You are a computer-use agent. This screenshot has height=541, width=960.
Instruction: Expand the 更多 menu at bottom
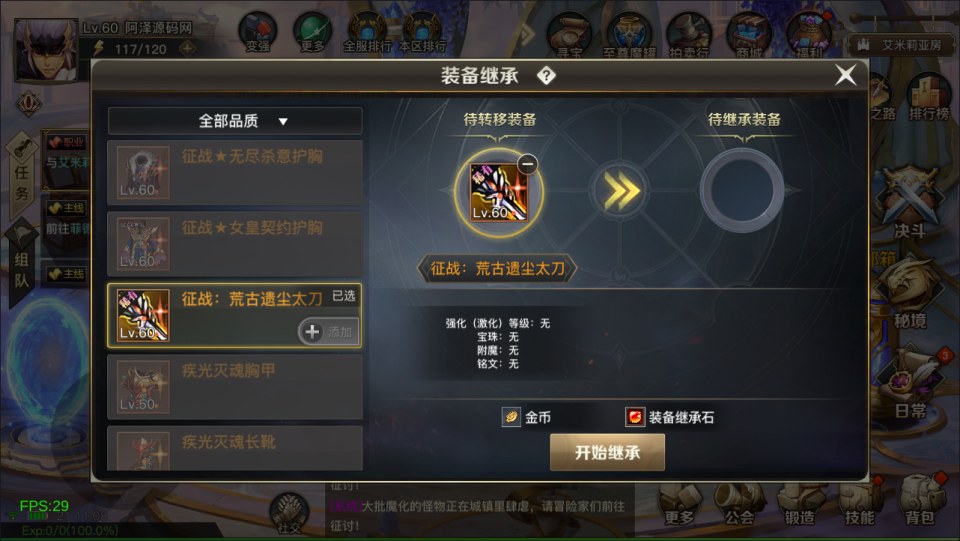point(680,502)
